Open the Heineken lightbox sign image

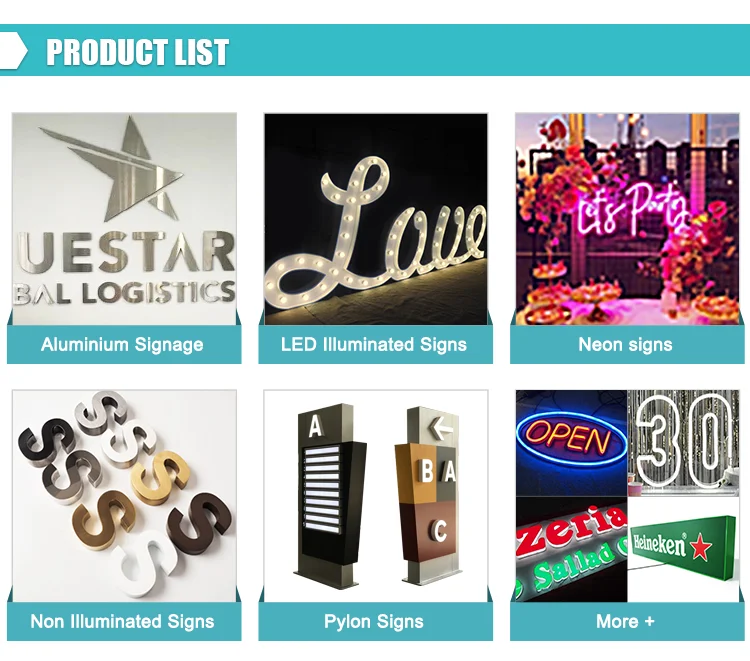click(684, 549)
